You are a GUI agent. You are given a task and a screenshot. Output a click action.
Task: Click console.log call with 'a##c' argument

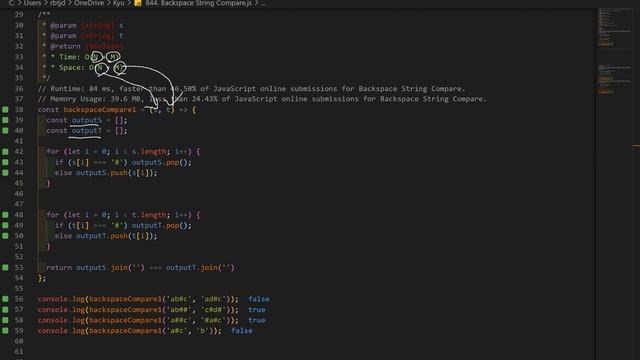pyautogui.click(x=138, y=320)
